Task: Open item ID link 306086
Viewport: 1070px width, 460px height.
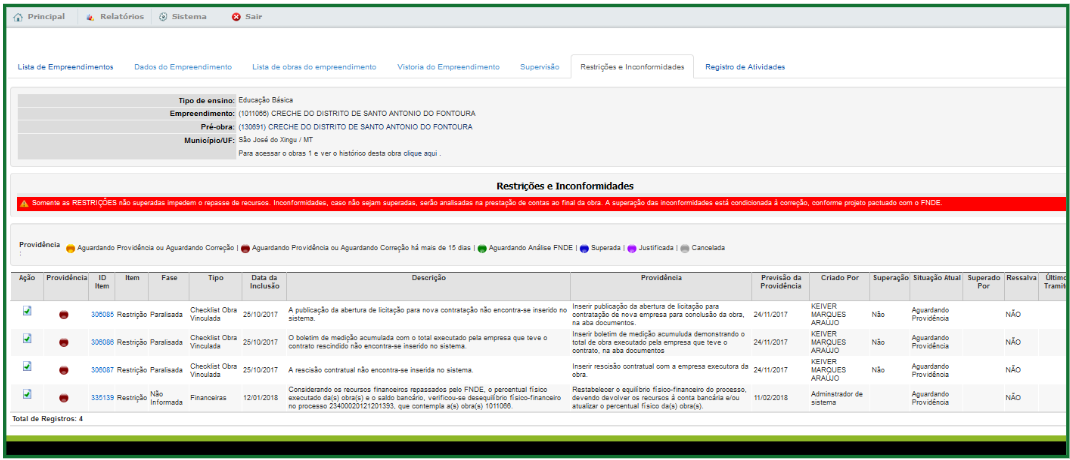Action: [102, 342]
